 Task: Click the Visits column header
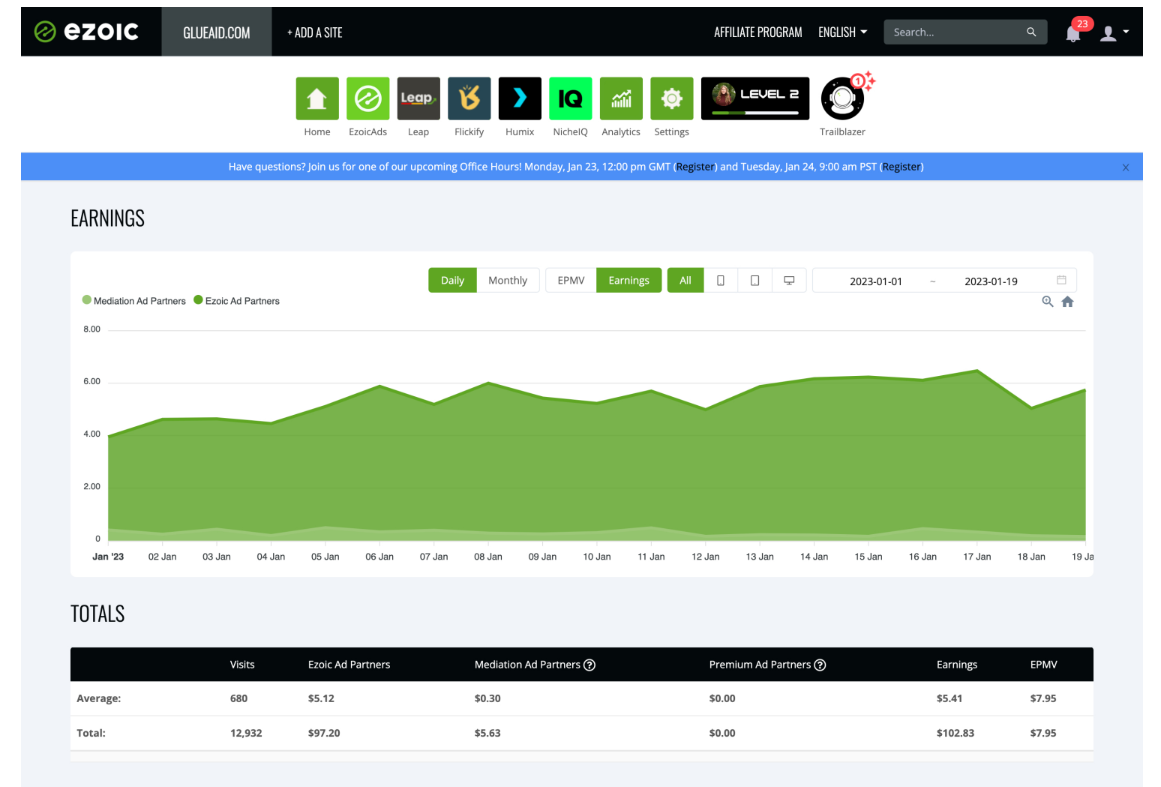pos(242,664)
